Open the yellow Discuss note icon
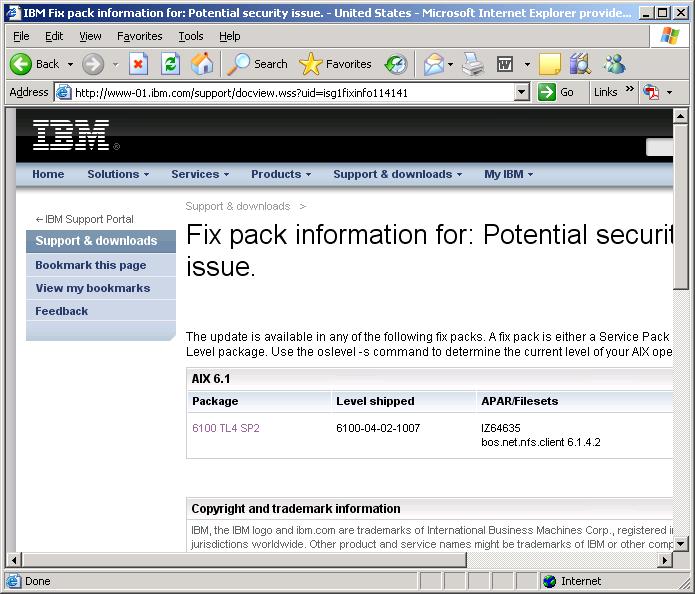 [x=550, y=64]
